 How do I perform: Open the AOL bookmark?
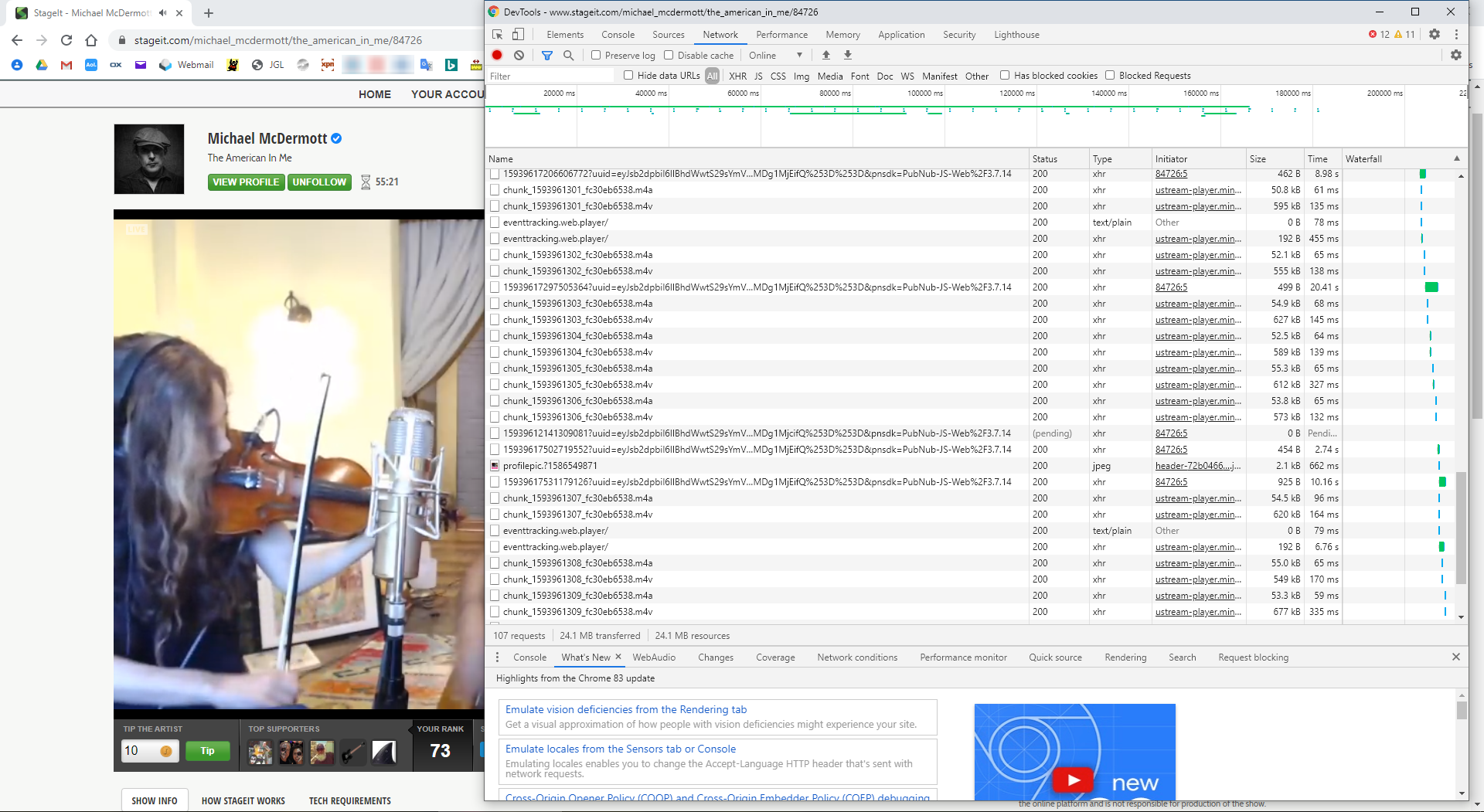[91, 65]
